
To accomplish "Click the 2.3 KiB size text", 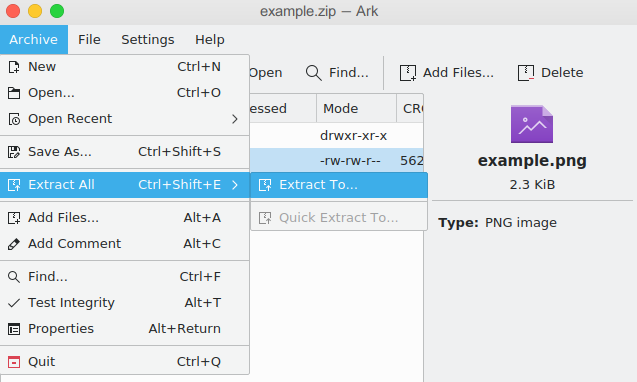I will pos(532,185).
